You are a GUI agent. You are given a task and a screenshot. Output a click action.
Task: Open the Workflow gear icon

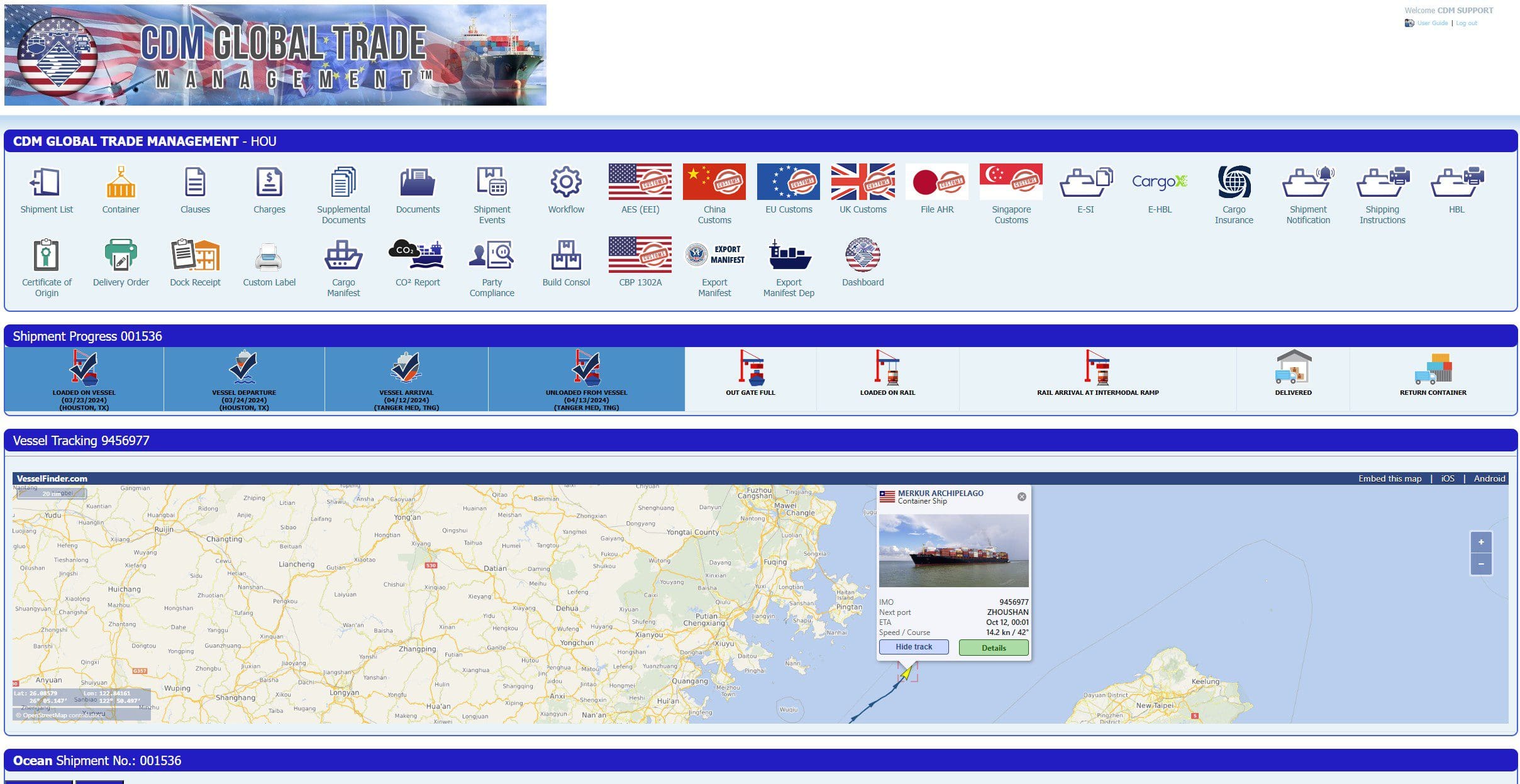[566, 182]
